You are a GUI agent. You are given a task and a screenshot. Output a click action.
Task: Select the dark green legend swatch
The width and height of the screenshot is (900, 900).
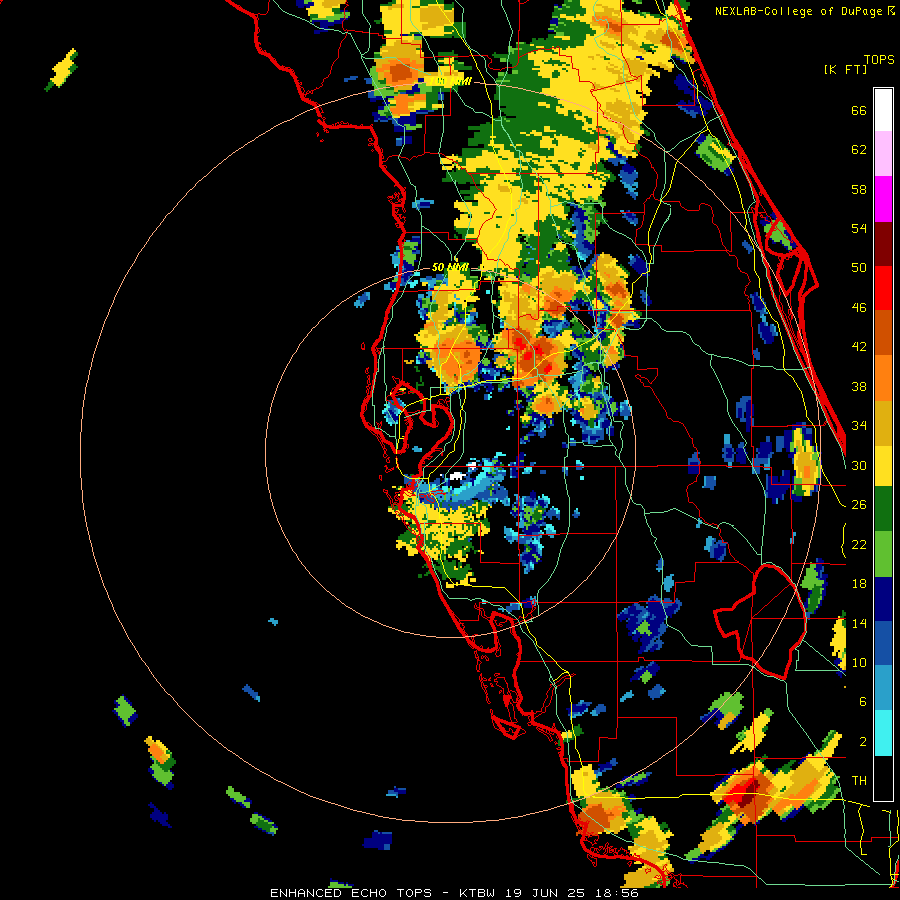(883, 509)
